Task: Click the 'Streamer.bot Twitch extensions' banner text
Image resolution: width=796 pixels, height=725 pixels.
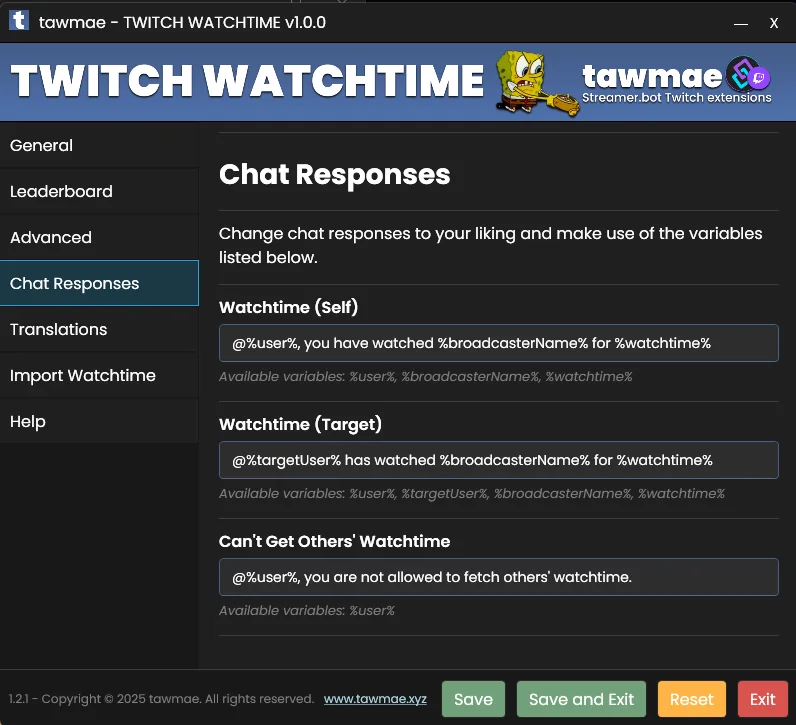Action: [x=676, y=97]
